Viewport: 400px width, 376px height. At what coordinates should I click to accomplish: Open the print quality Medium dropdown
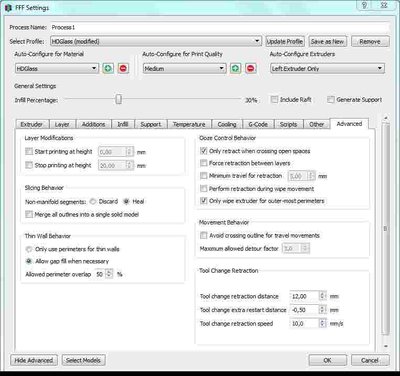click(x=185, y=68)
